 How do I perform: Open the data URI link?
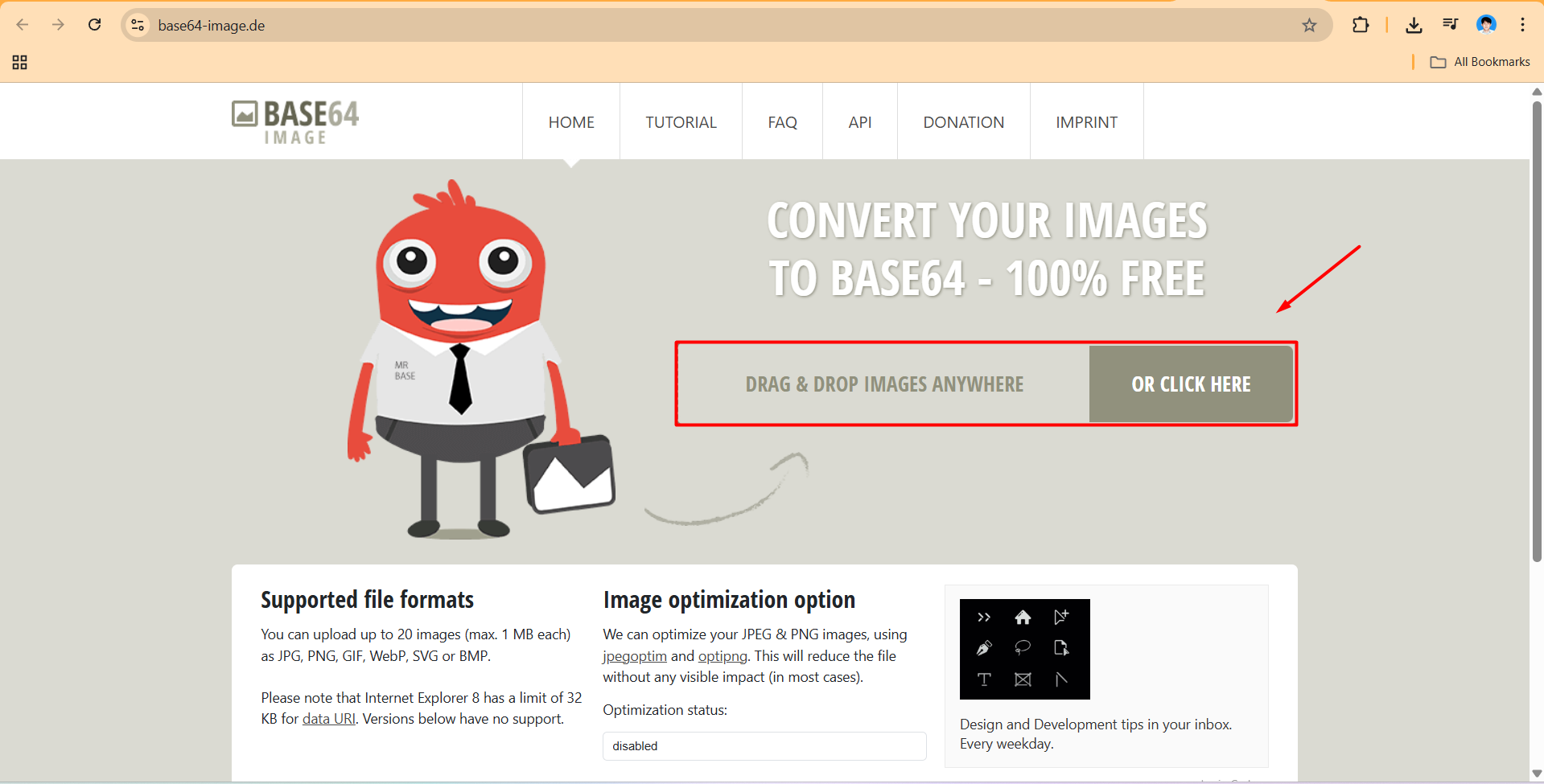pos(328,718)
